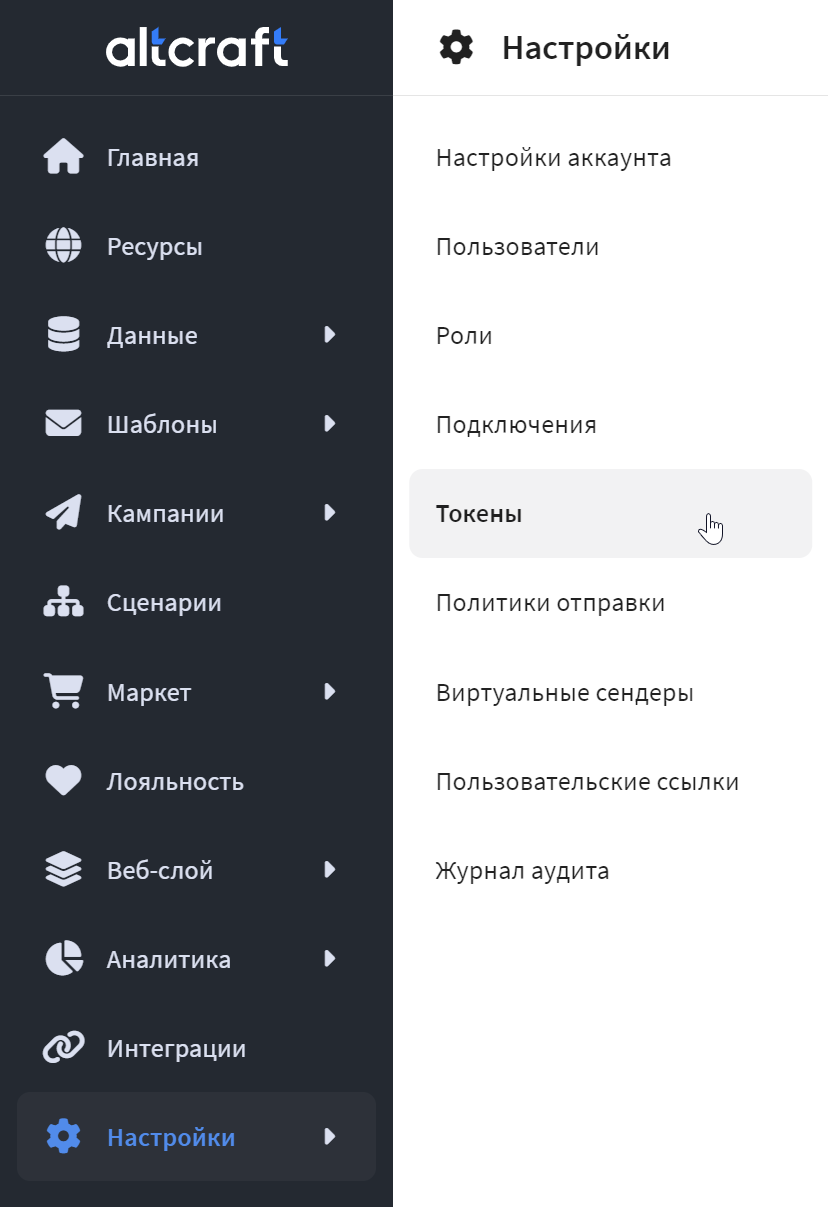Select the database icon next to Данные
Viewport: 828px width, 1207px height.
(x=63, y=335)
